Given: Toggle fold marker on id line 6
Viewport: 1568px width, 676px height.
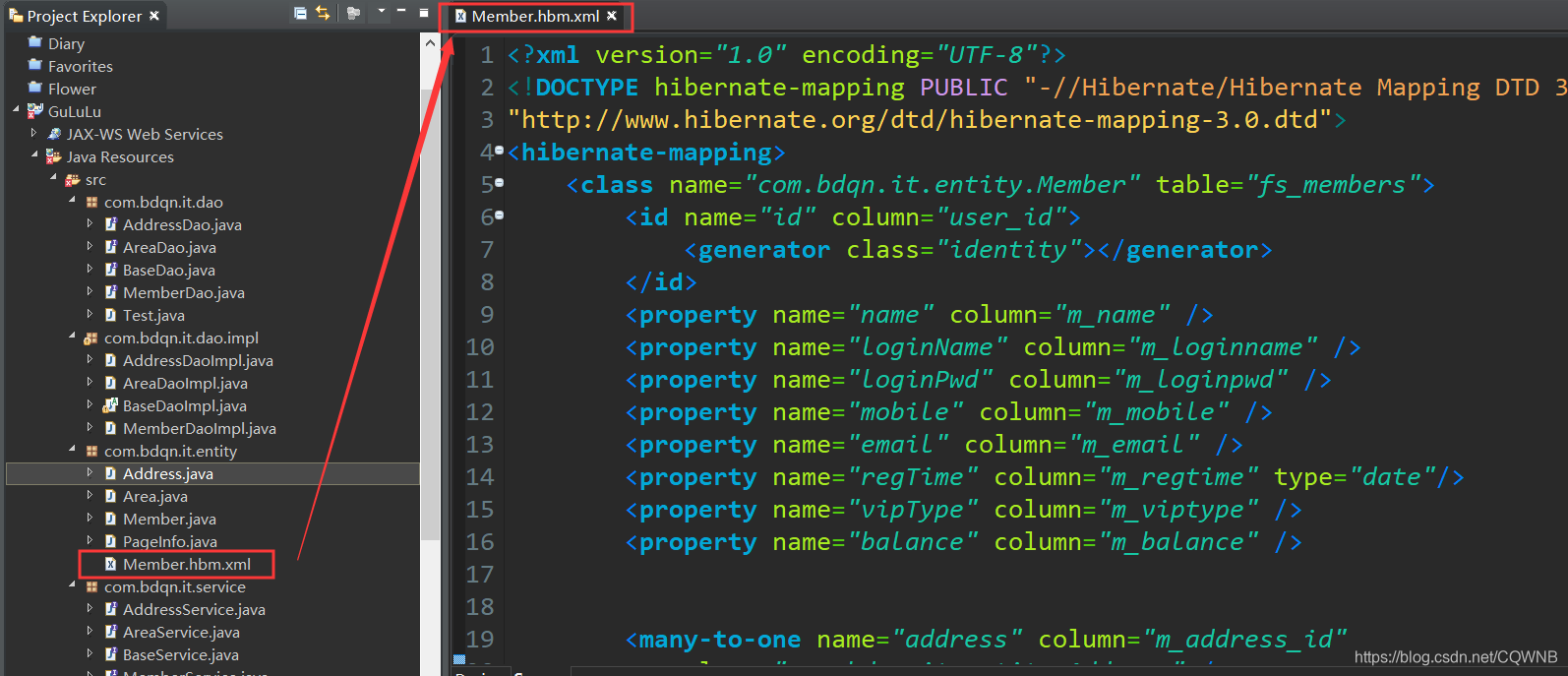Looking at the screenshot, I should (500, 215).
